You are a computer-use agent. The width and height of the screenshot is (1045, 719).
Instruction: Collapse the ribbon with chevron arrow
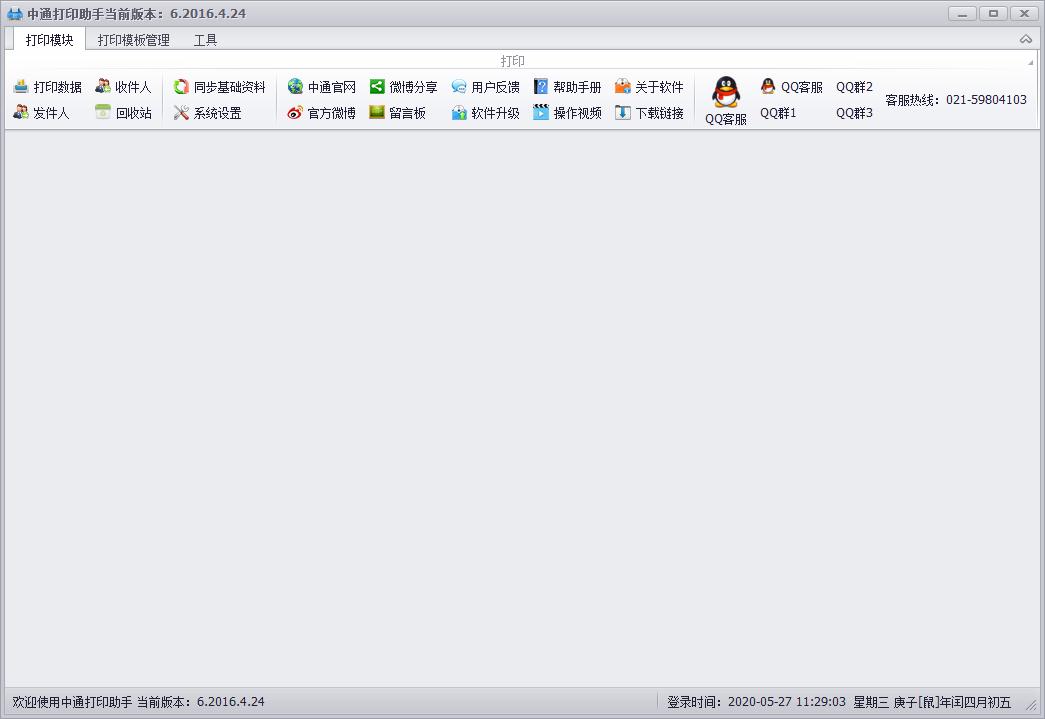(x=1026, y=40)
